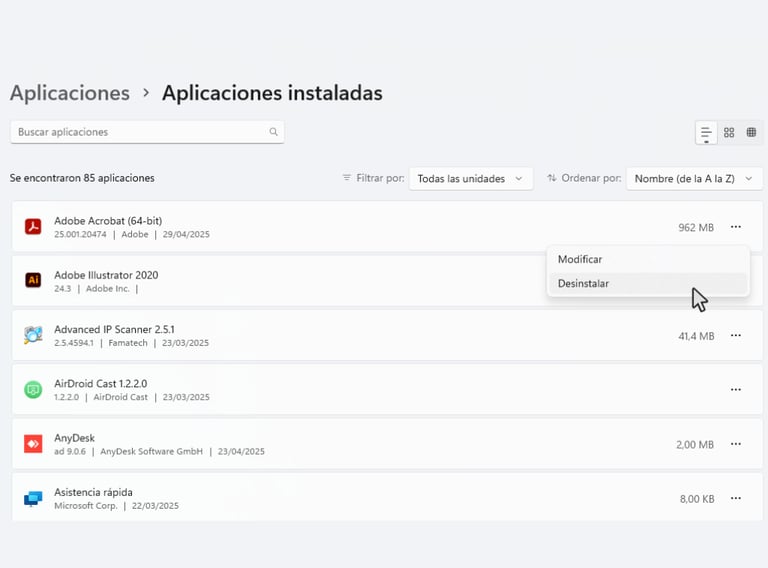Click the 41,4 MB size value

pos(696,336)
